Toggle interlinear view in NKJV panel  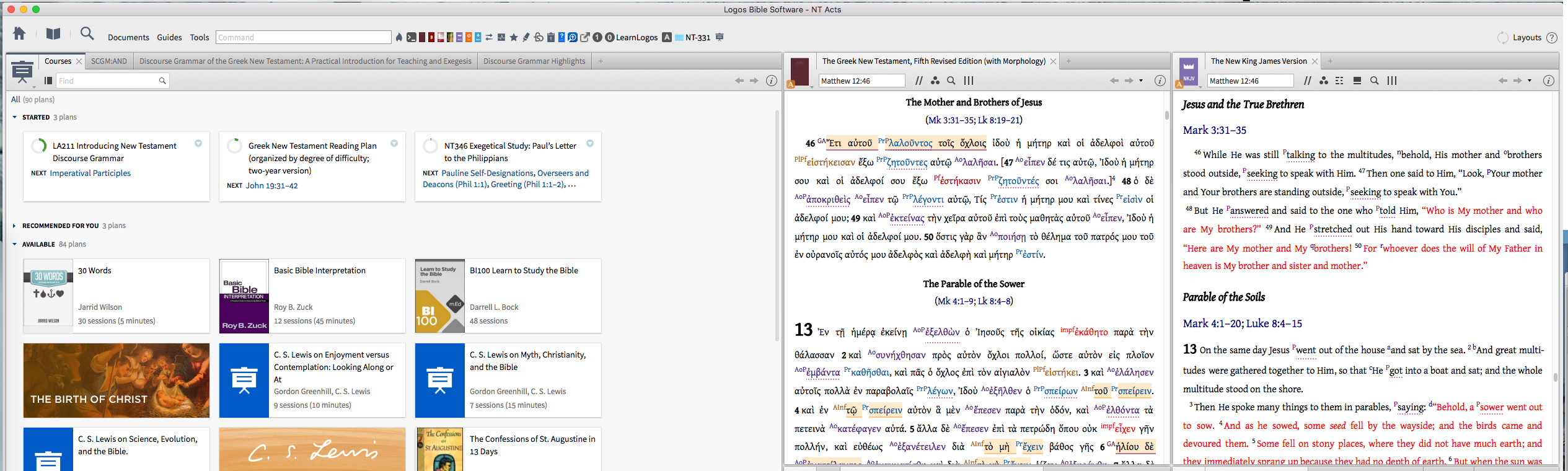pos(1339,81)
